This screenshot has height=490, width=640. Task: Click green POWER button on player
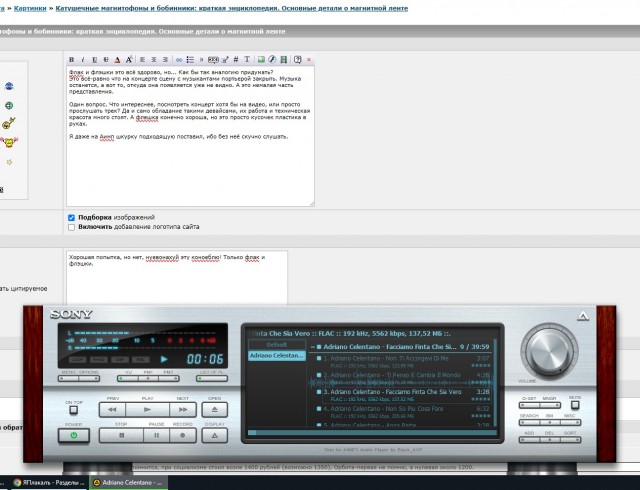click(74, 436)
